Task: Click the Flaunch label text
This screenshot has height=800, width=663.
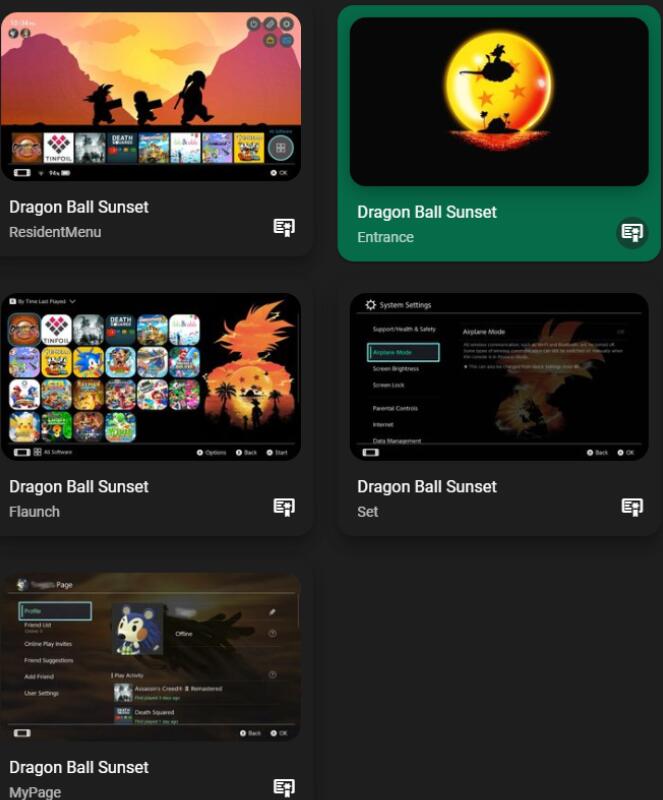Action: point(34,512)
